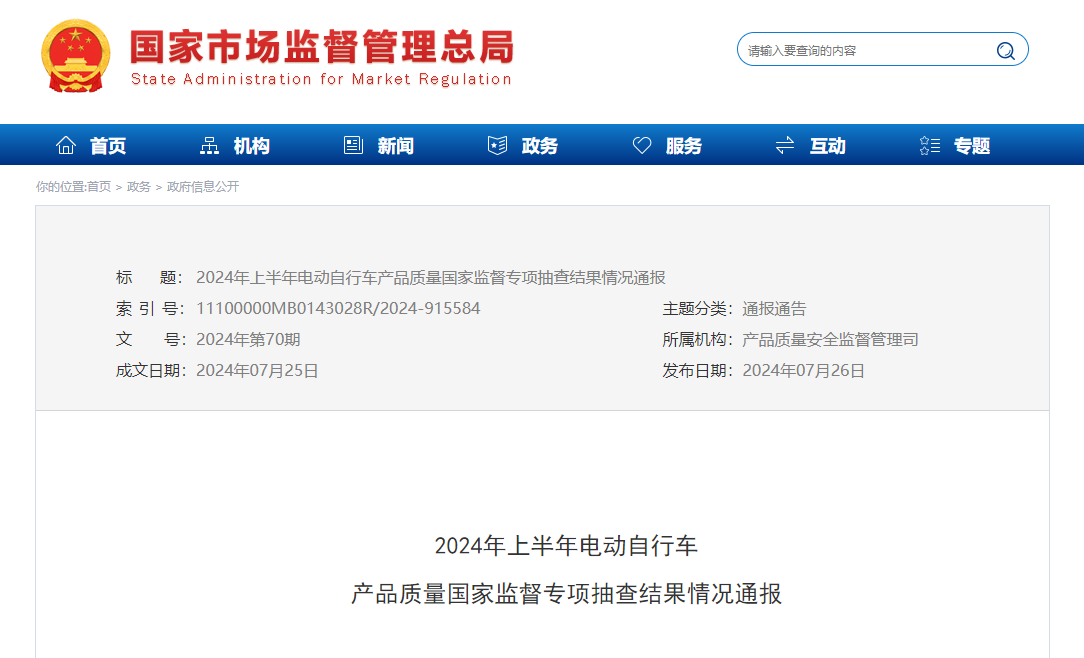This screenshot has height=658, width=1084.
Task: Open the 服务 navigation menu item
Action: click(684, 146)
